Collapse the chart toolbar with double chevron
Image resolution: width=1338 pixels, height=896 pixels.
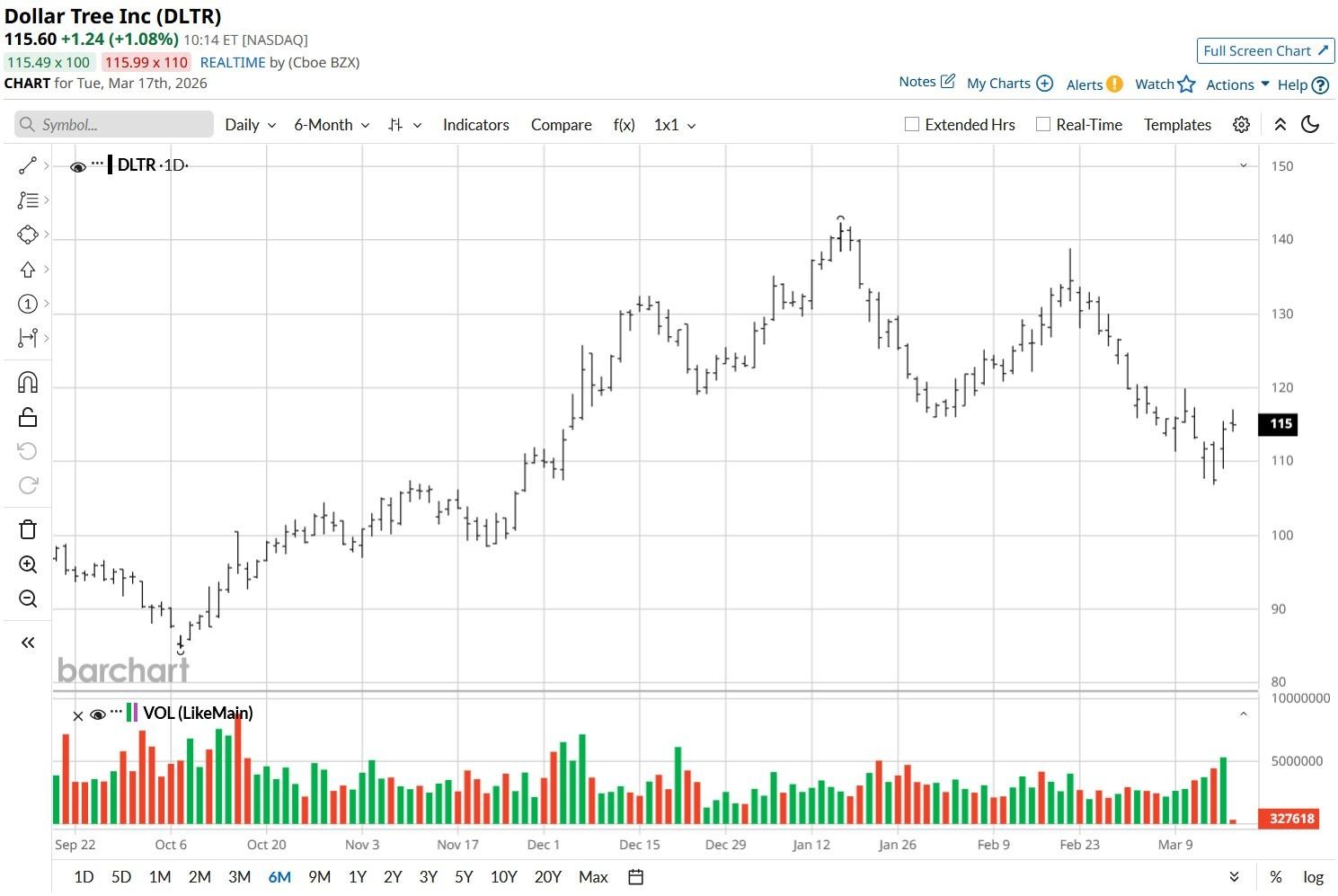click(x=1280, y=125)
